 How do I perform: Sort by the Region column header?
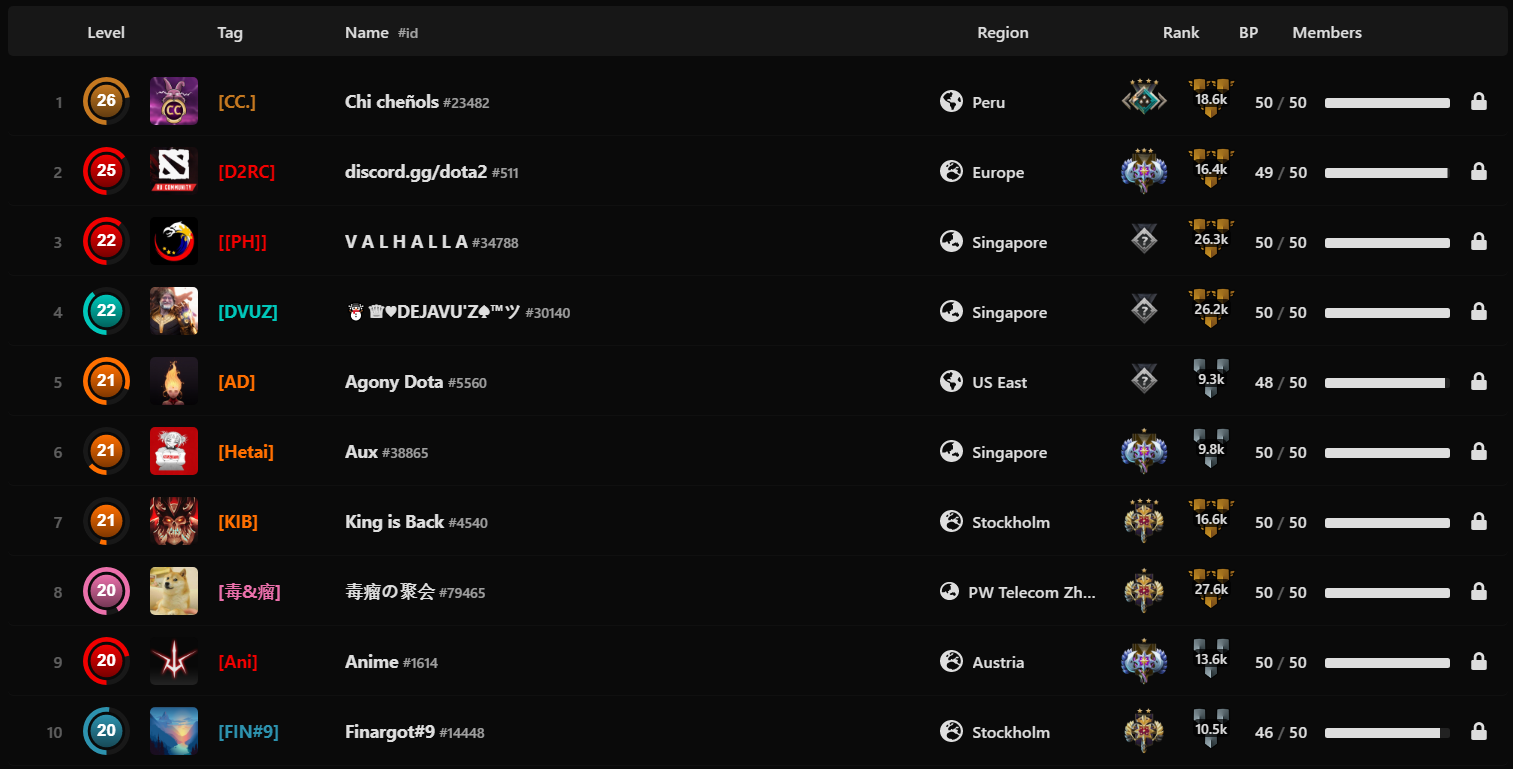(x=1002, y=33)
